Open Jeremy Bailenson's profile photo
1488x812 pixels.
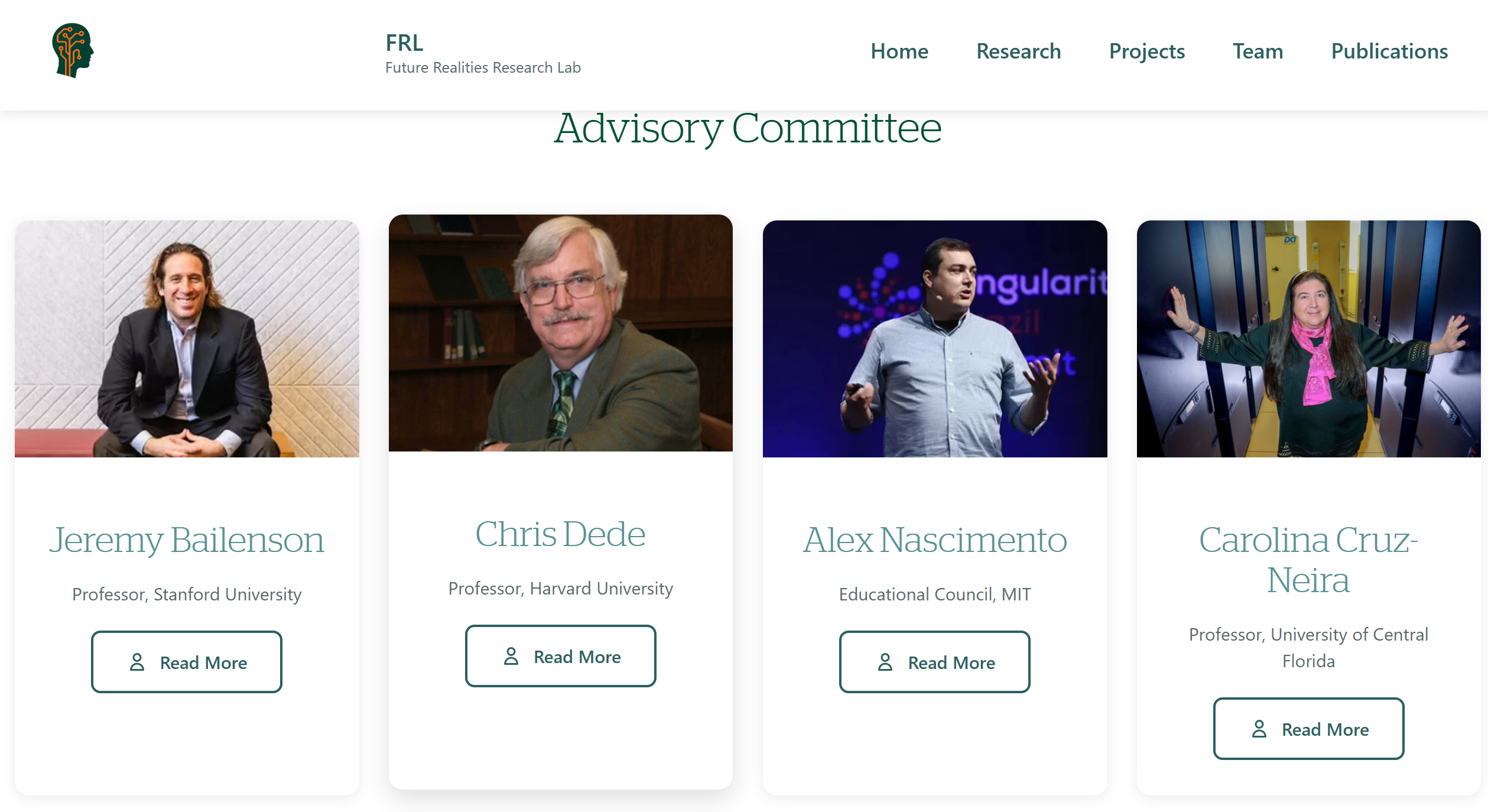pos(187,337)
